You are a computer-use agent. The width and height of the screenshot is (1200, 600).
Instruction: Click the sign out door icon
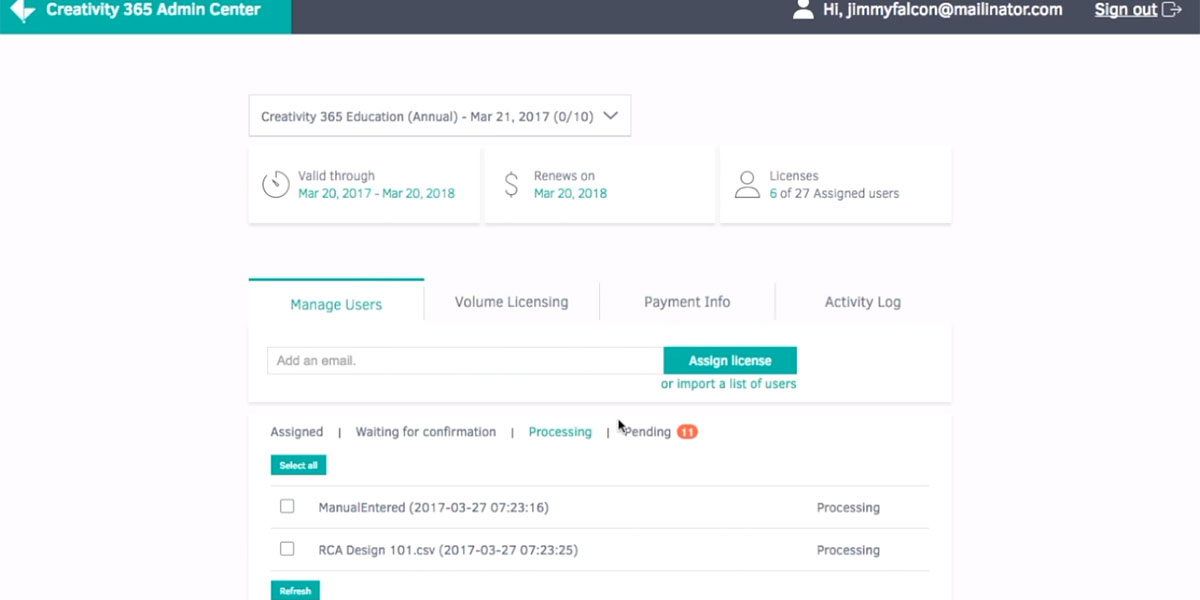click(1173, 10)
